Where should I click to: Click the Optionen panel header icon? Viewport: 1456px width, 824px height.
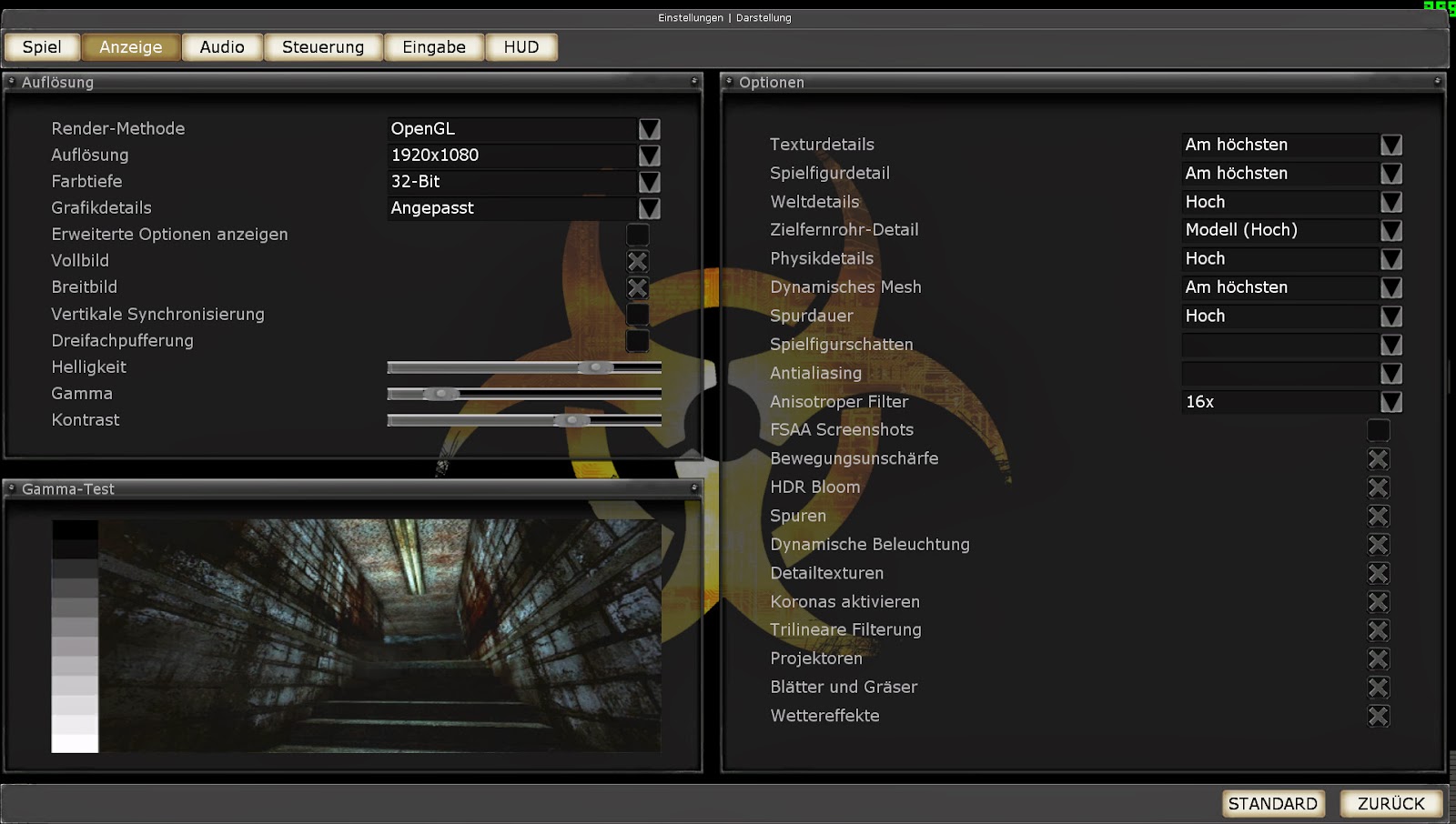[x=728, y=82]
